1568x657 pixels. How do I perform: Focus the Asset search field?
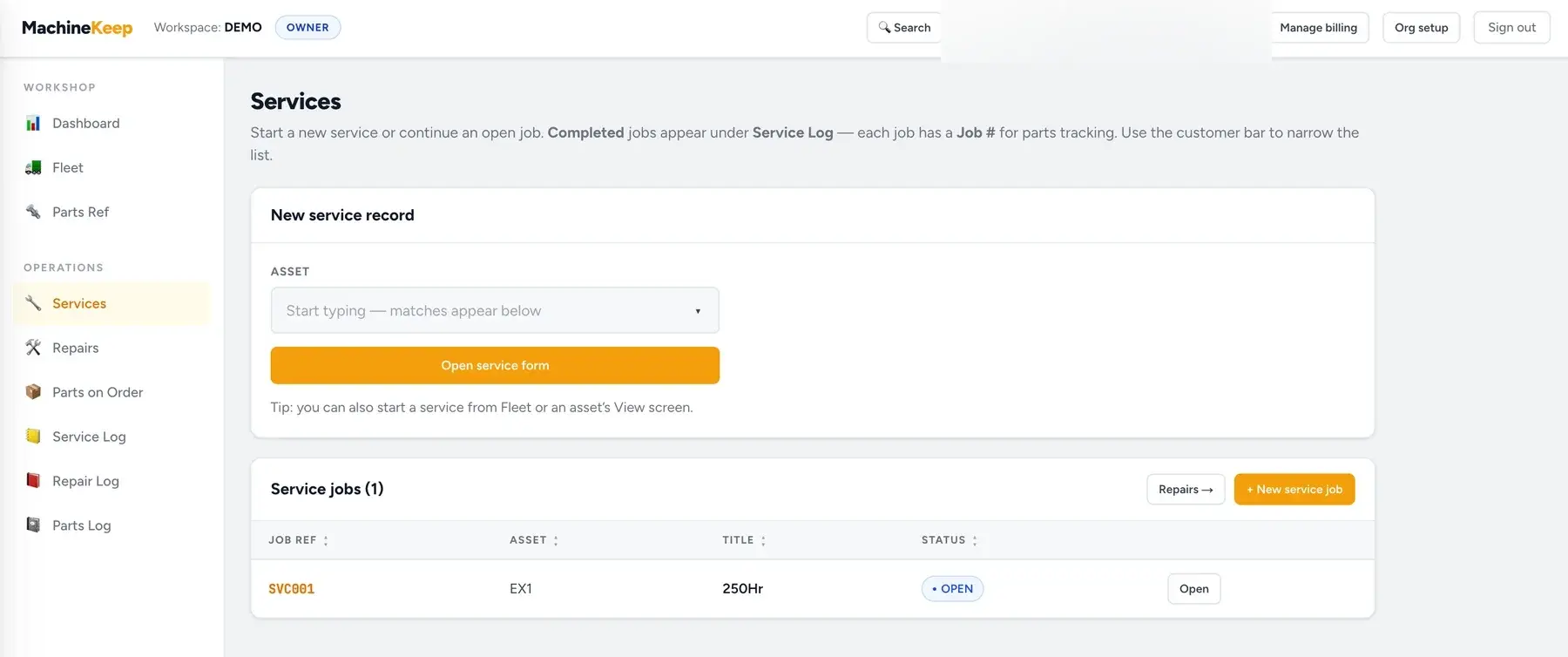(x=495, y=310)
